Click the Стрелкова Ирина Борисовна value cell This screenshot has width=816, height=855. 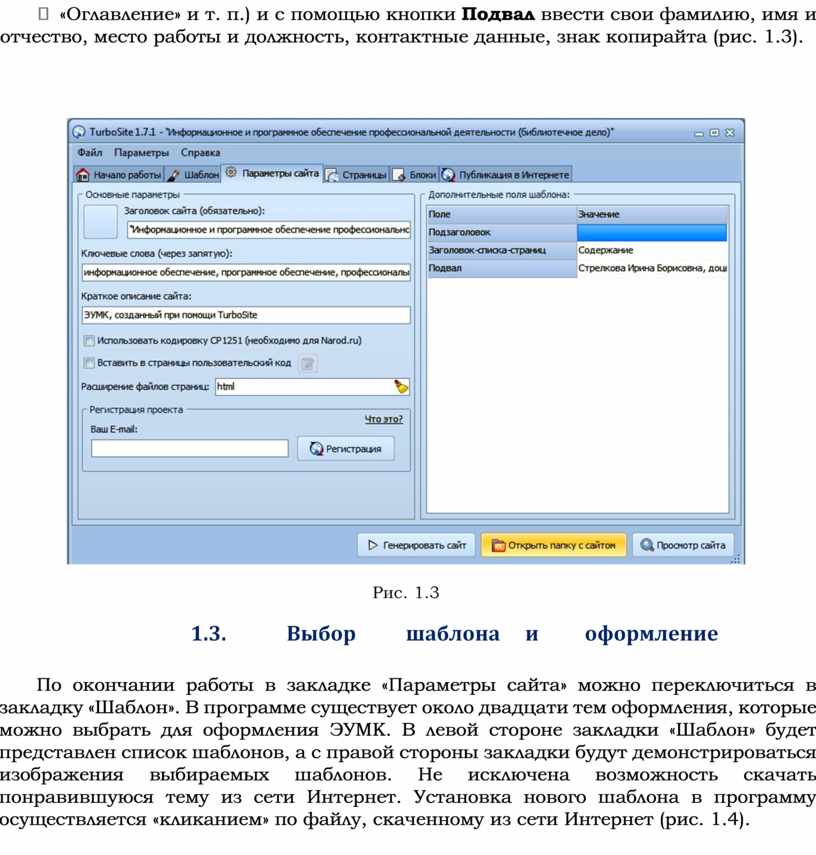pos(652,268)
